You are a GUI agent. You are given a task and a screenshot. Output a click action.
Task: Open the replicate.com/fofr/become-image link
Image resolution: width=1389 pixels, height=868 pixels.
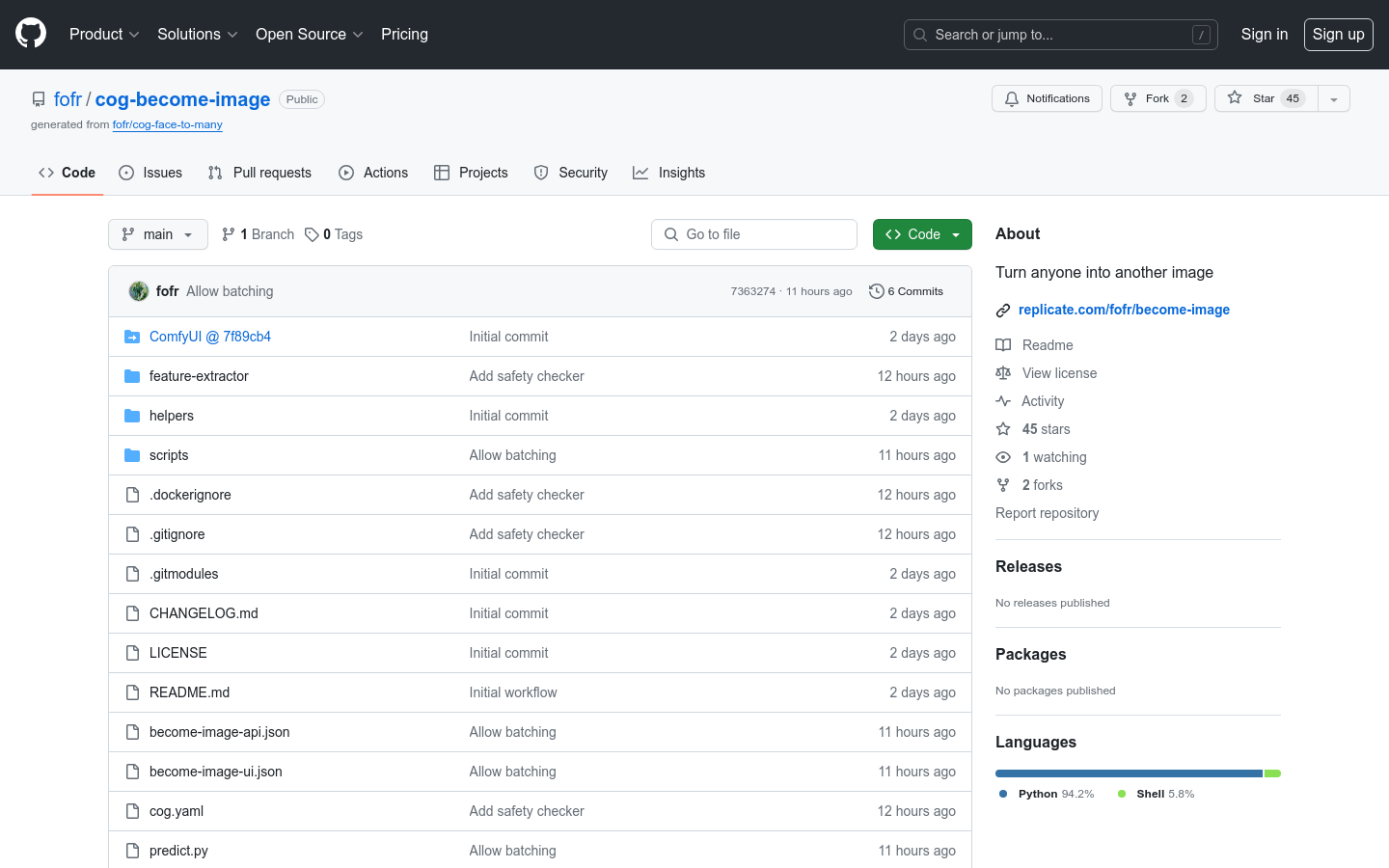point(1124,310)
